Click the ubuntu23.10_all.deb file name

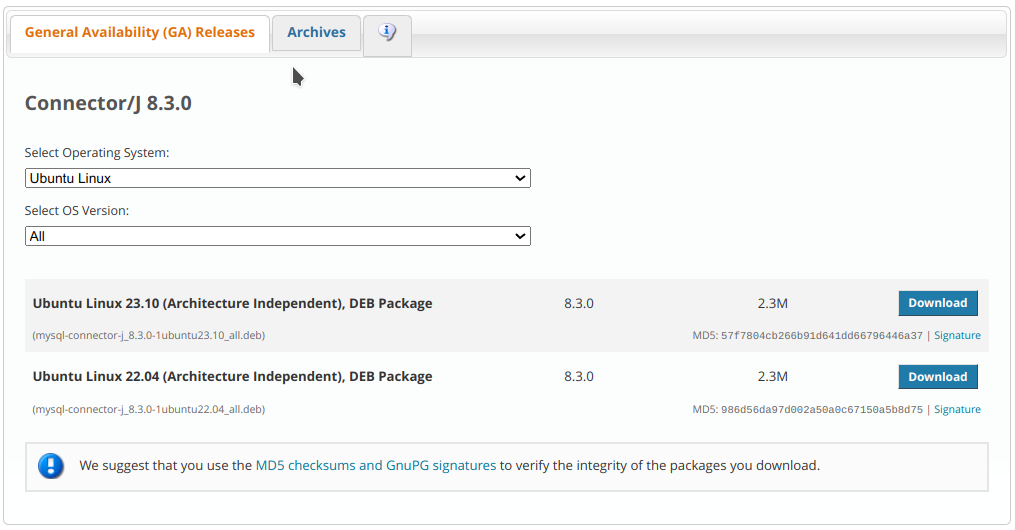pyautogui.click(x=149, y=336)
